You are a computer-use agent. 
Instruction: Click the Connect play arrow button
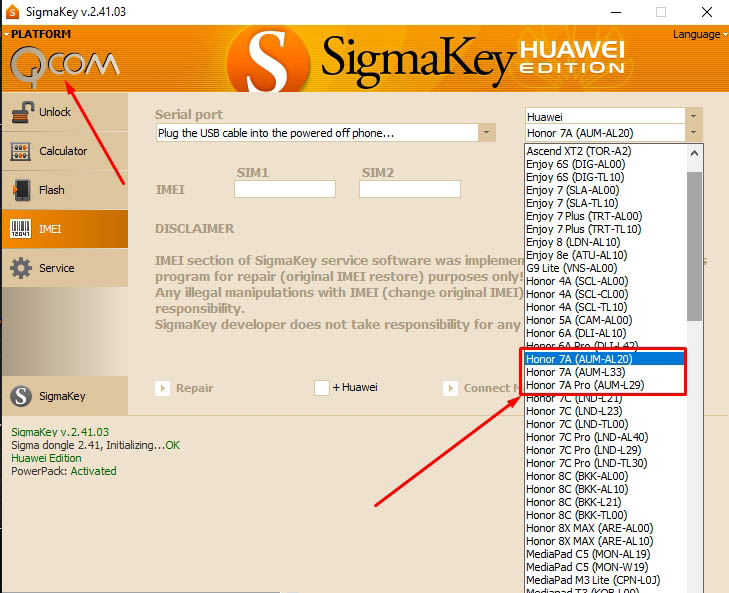[450, 388]
